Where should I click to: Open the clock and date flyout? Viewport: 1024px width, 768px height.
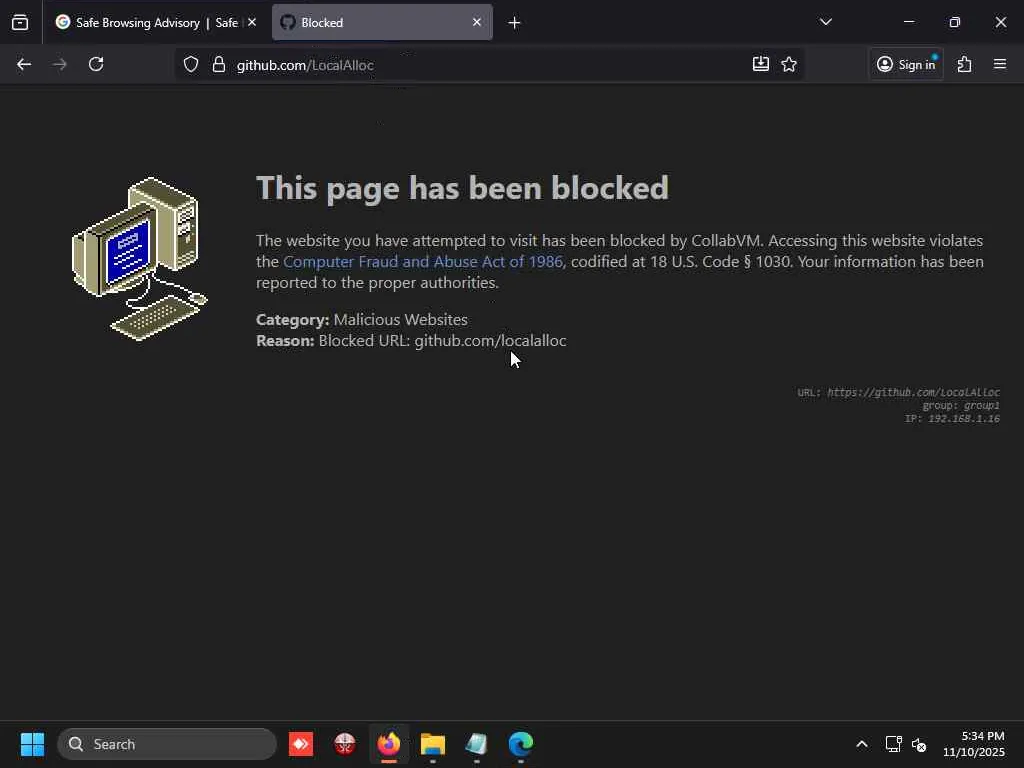click(x=974, y=744)
